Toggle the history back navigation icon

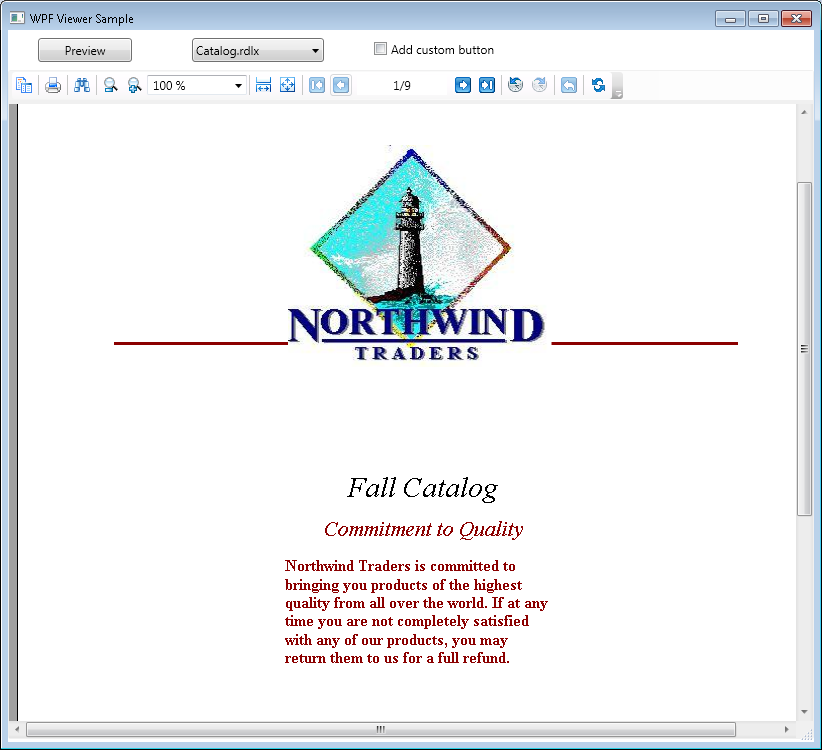tap(514, 85)
